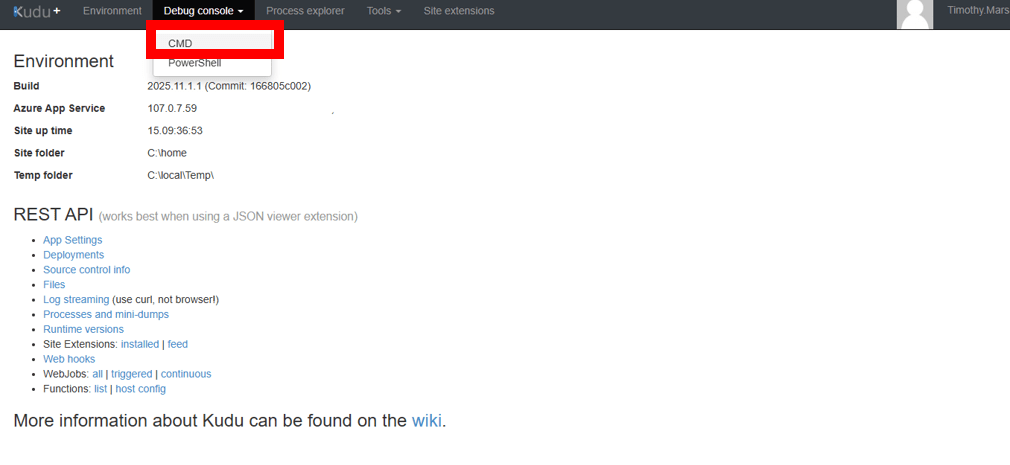The width and height of the screenshot is (1010, 465).
Task: Open the Files API link
Action: 54,285
